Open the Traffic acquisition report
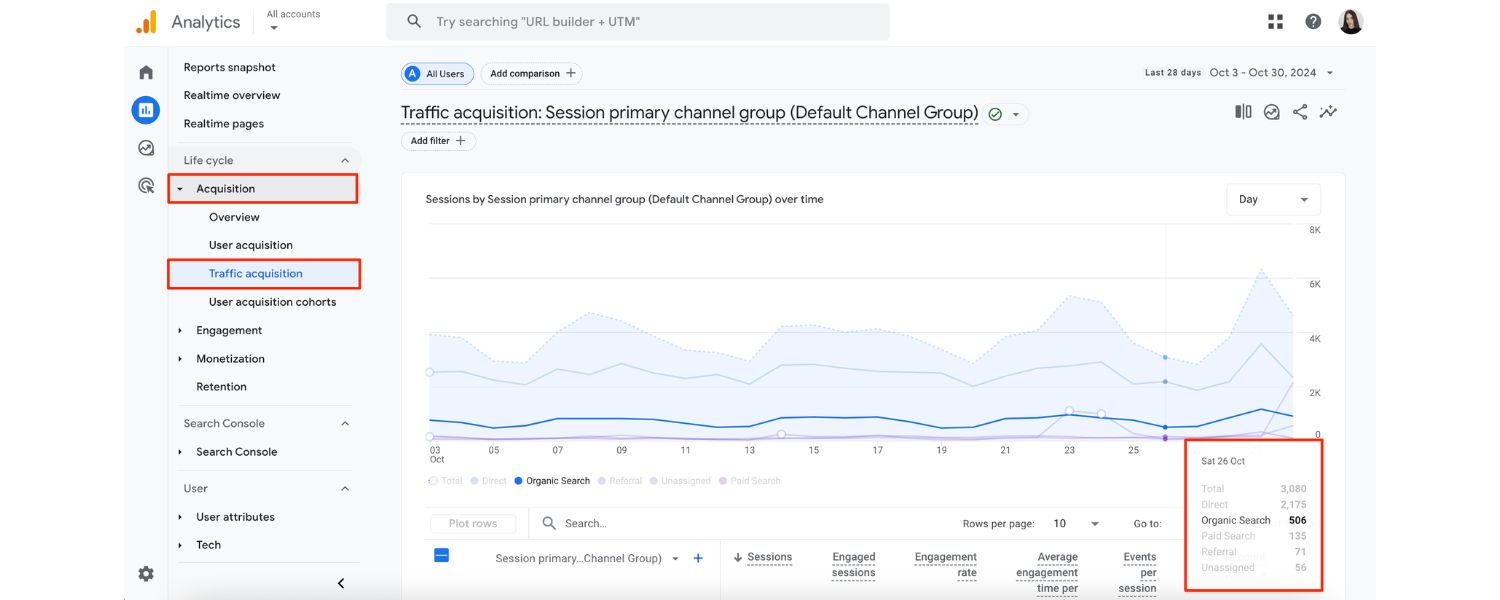The width and height of the screenshot is (1500, 600). pos(255,273)
